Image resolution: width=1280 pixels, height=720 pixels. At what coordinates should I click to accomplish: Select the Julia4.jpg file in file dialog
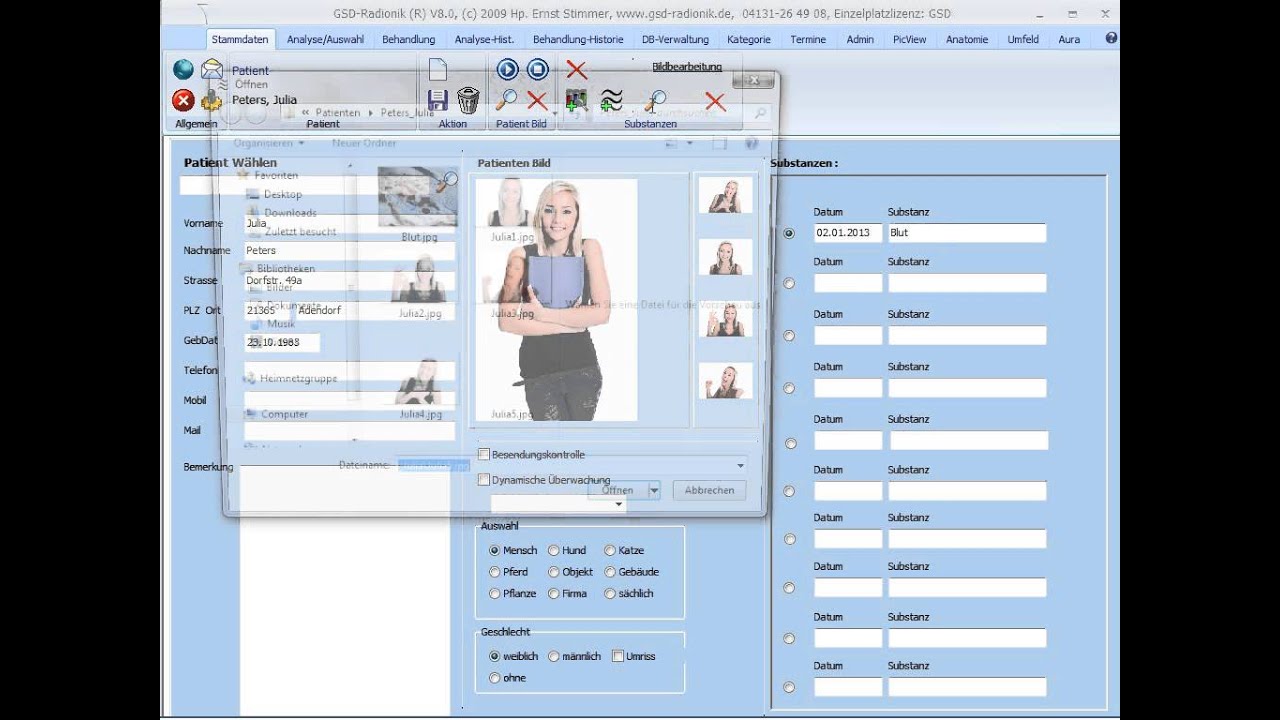[420, 390]
